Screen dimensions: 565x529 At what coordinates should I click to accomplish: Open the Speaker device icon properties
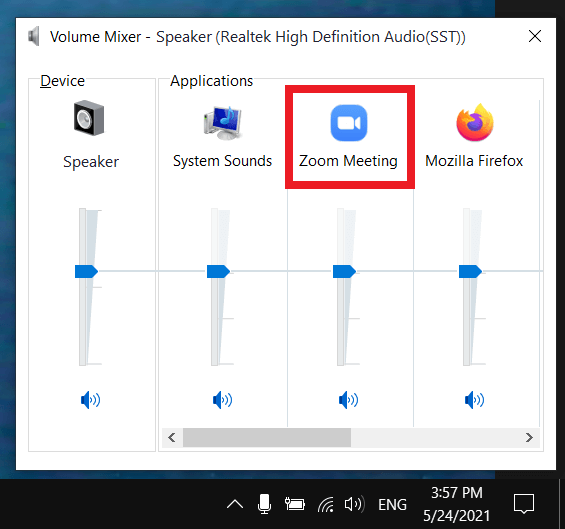[89, 118]
